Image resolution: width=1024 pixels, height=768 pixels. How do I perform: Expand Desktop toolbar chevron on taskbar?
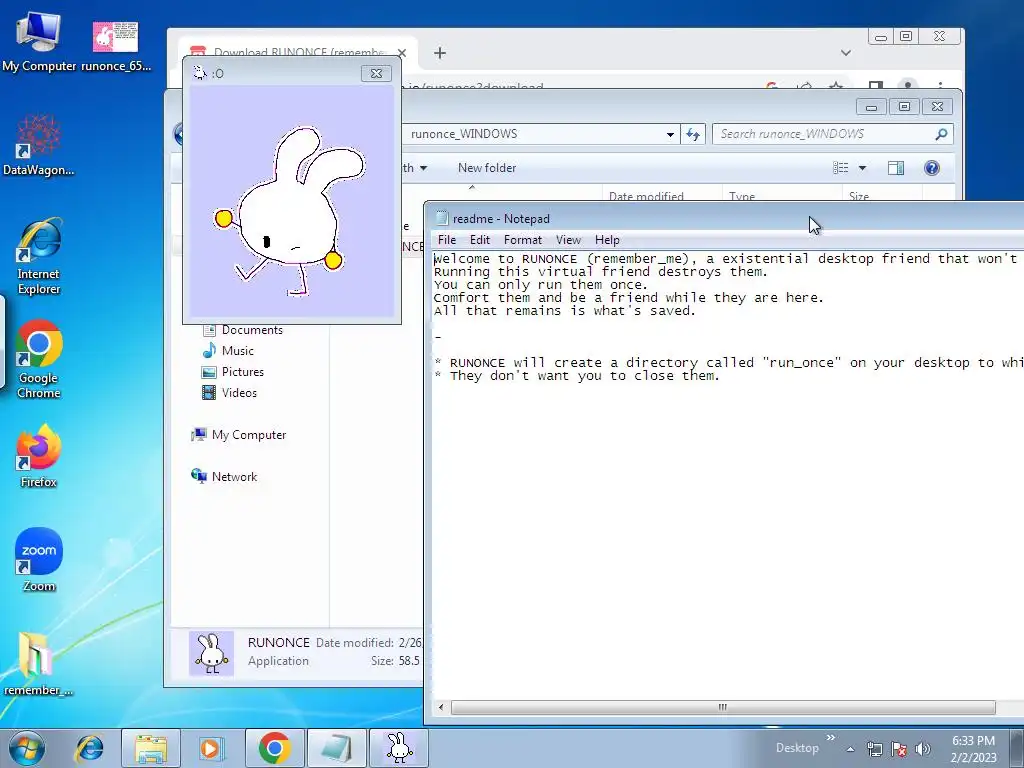[x=831, y=738]
